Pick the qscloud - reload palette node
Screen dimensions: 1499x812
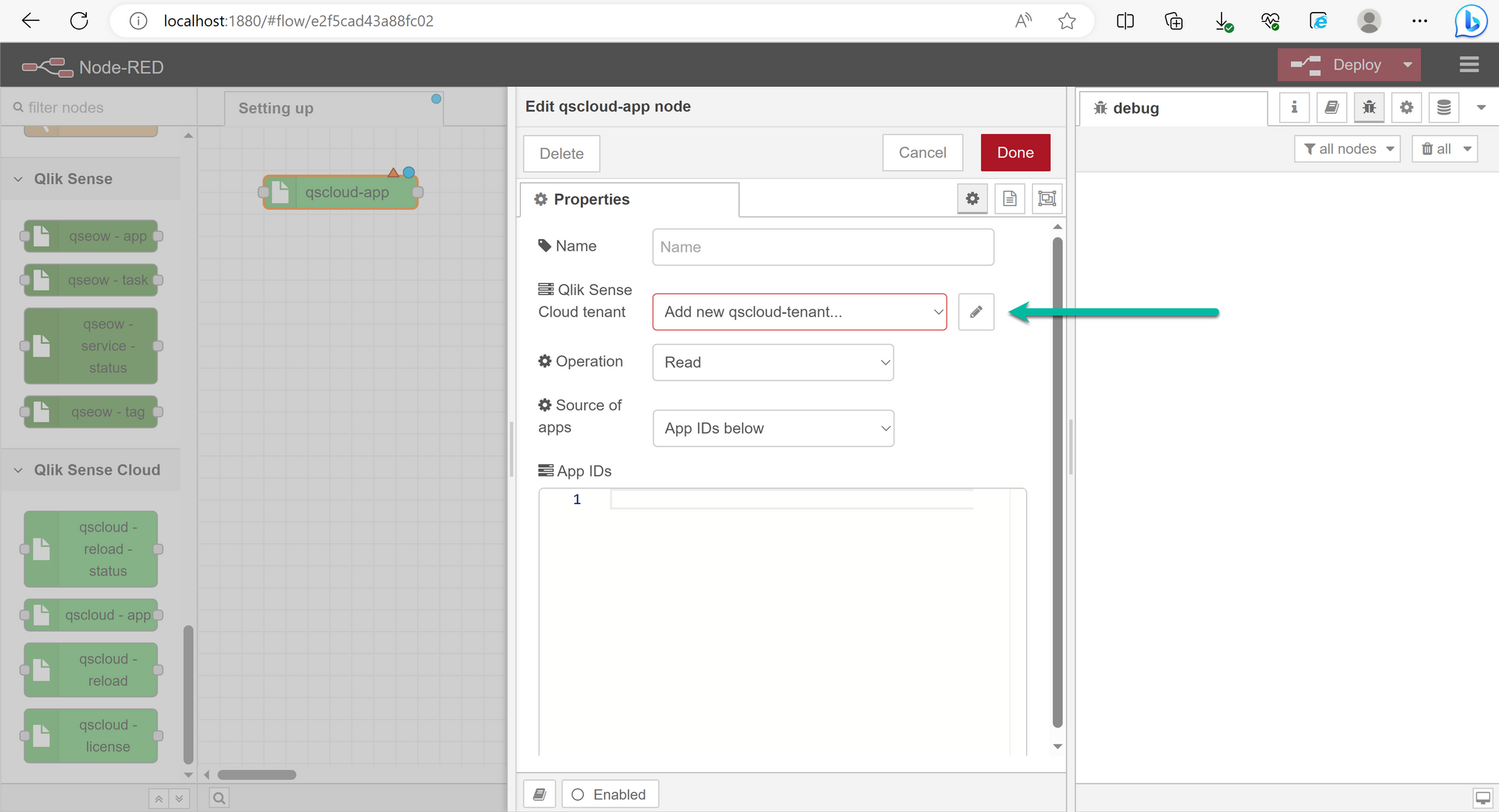(91, 670)
